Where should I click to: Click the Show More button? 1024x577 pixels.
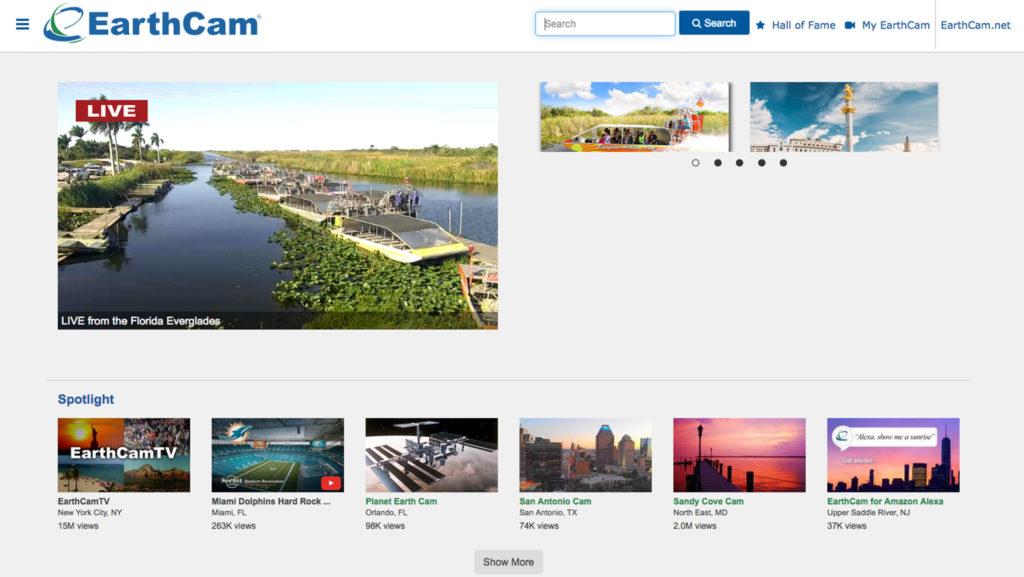pyautogui.click(x=508, y=562)
